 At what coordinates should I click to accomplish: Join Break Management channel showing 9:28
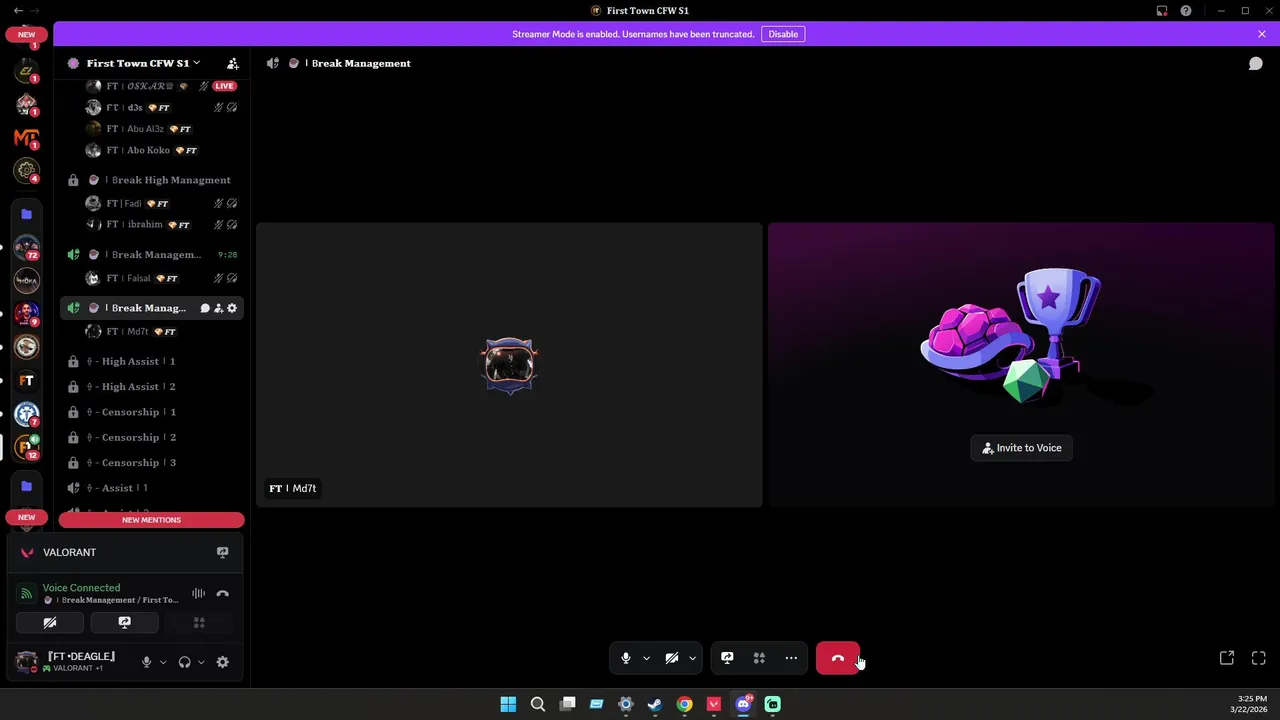tap(151, 254)
